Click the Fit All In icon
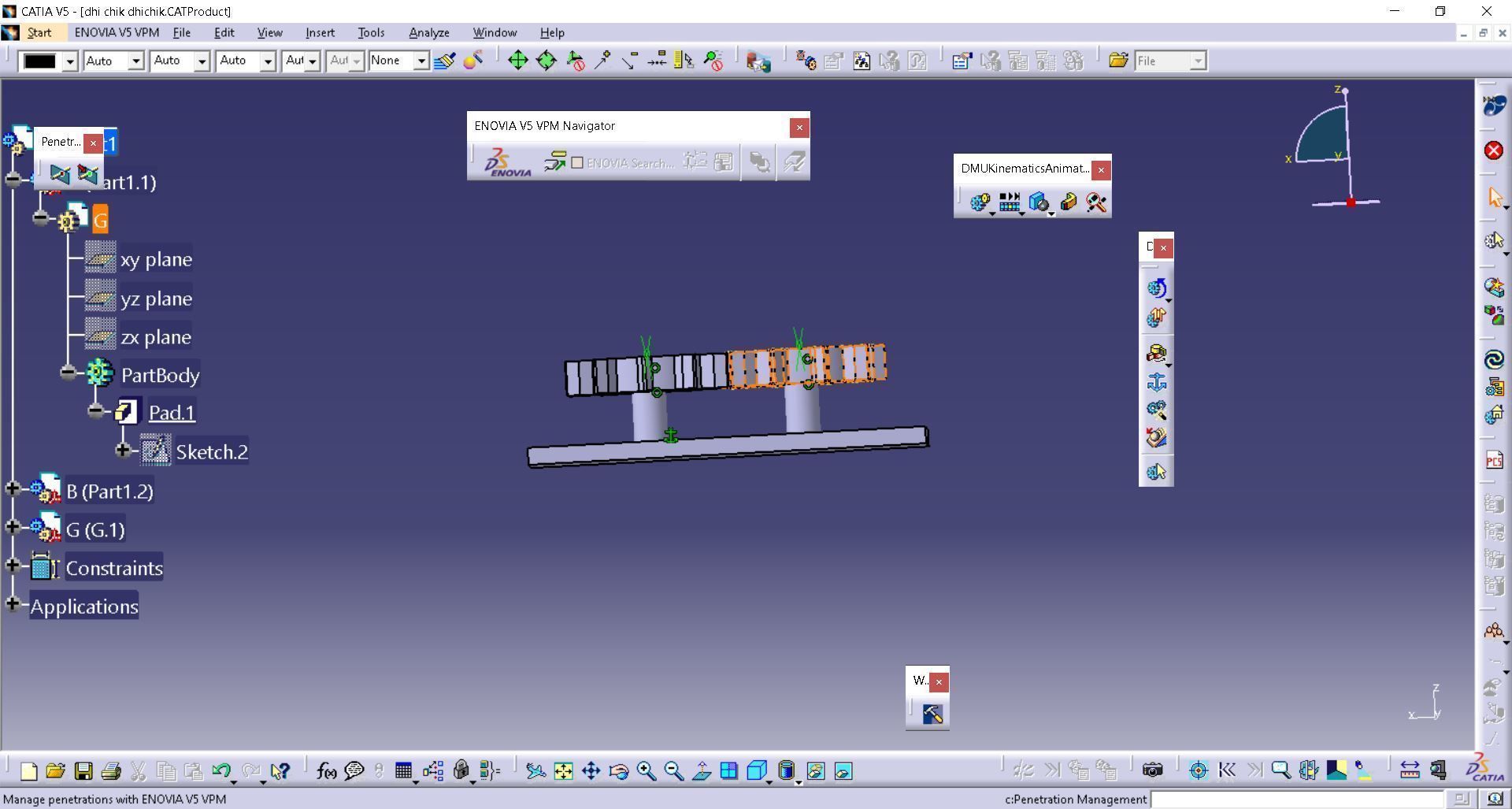The image size is (1512, 809). pos(563,771)
